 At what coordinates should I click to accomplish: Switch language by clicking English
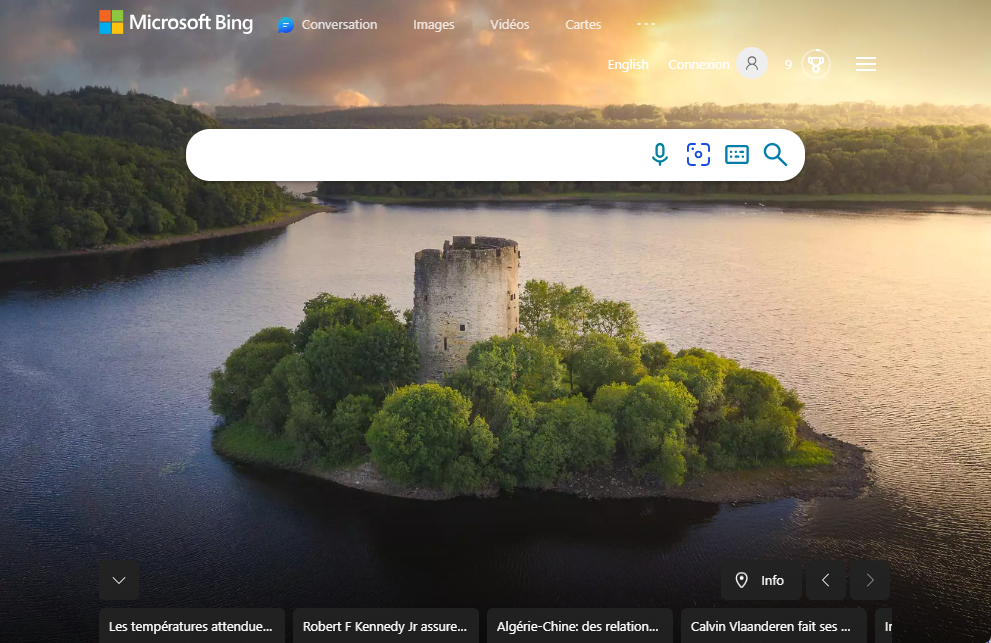click(x=628, y=64)
